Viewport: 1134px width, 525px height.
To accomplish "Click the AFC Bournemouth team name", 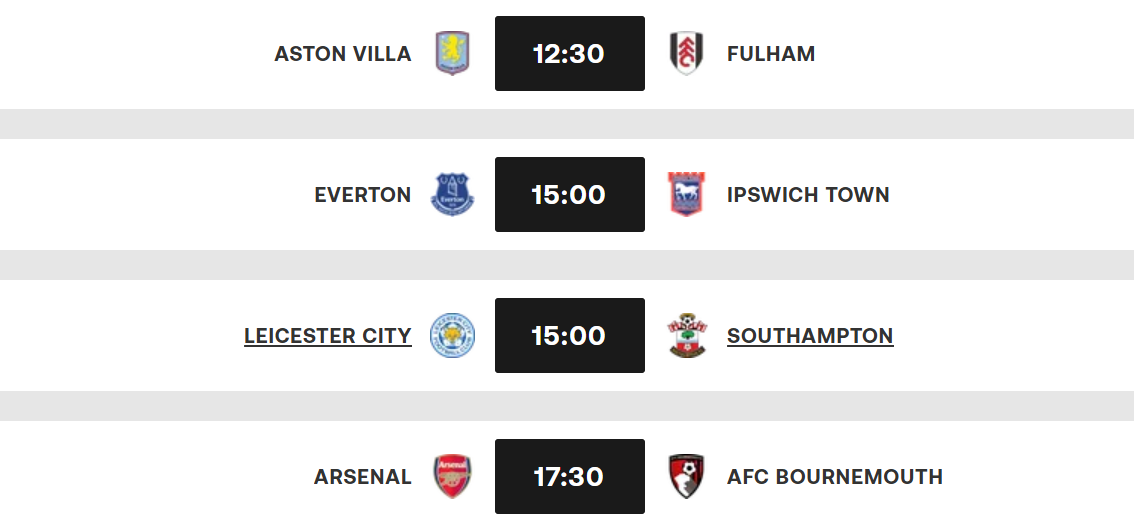I will [835, 477].
